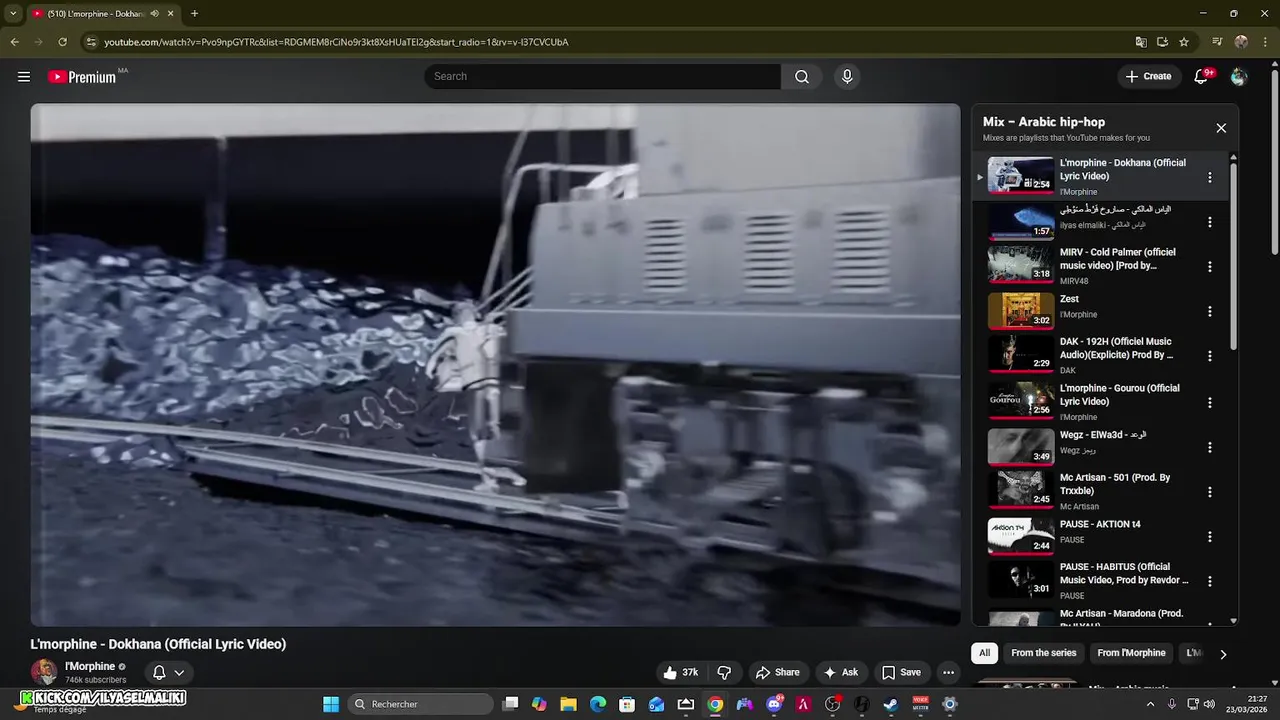Screen dimensions: 1280x720
Task: Open Chrome profile avatar
Action: [x=1241, y=42]
